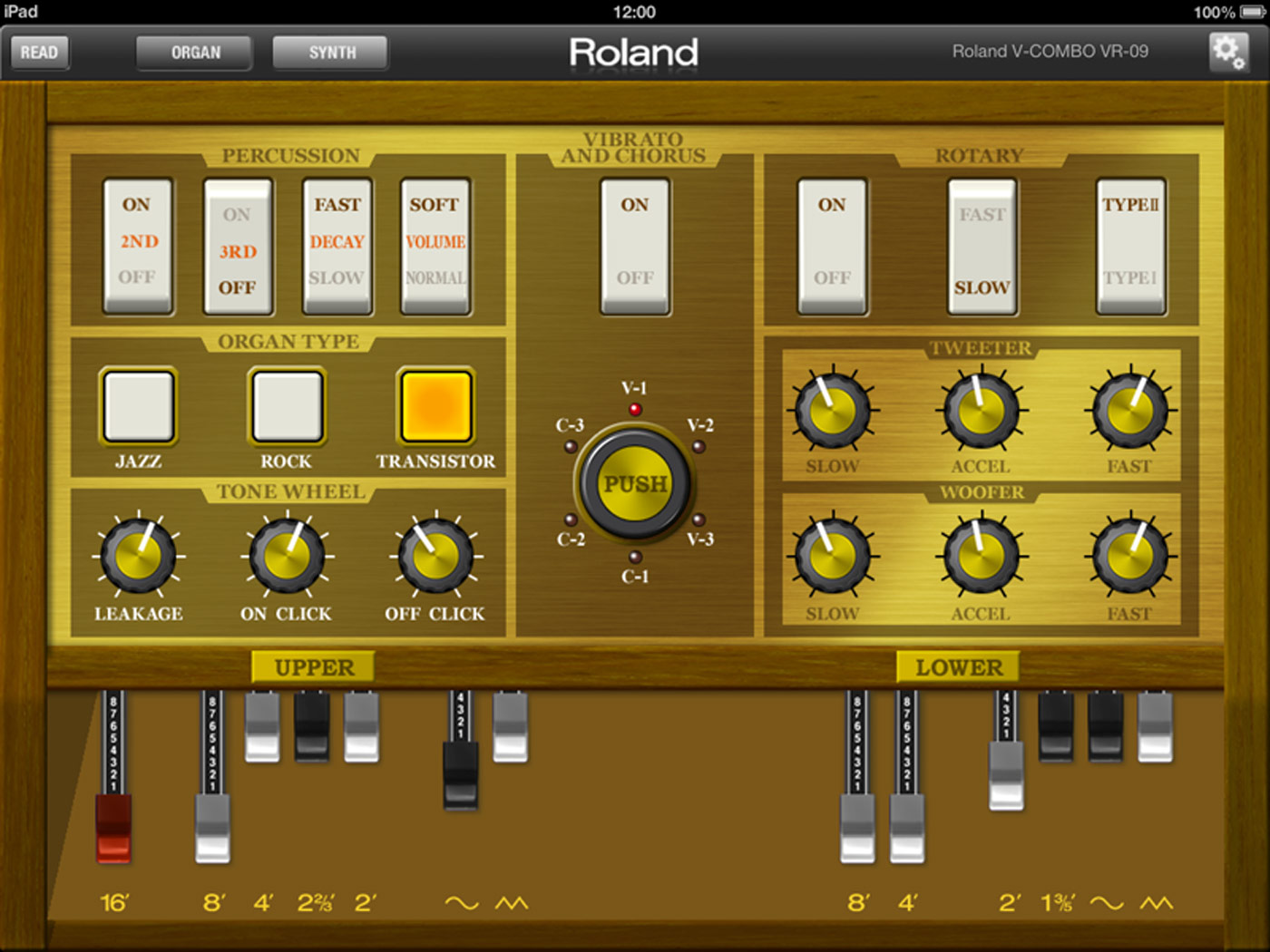Screen dimensions: 1270x952
Task: Click the Upper triangle wave symbol label
Action: tap(511, 903)
